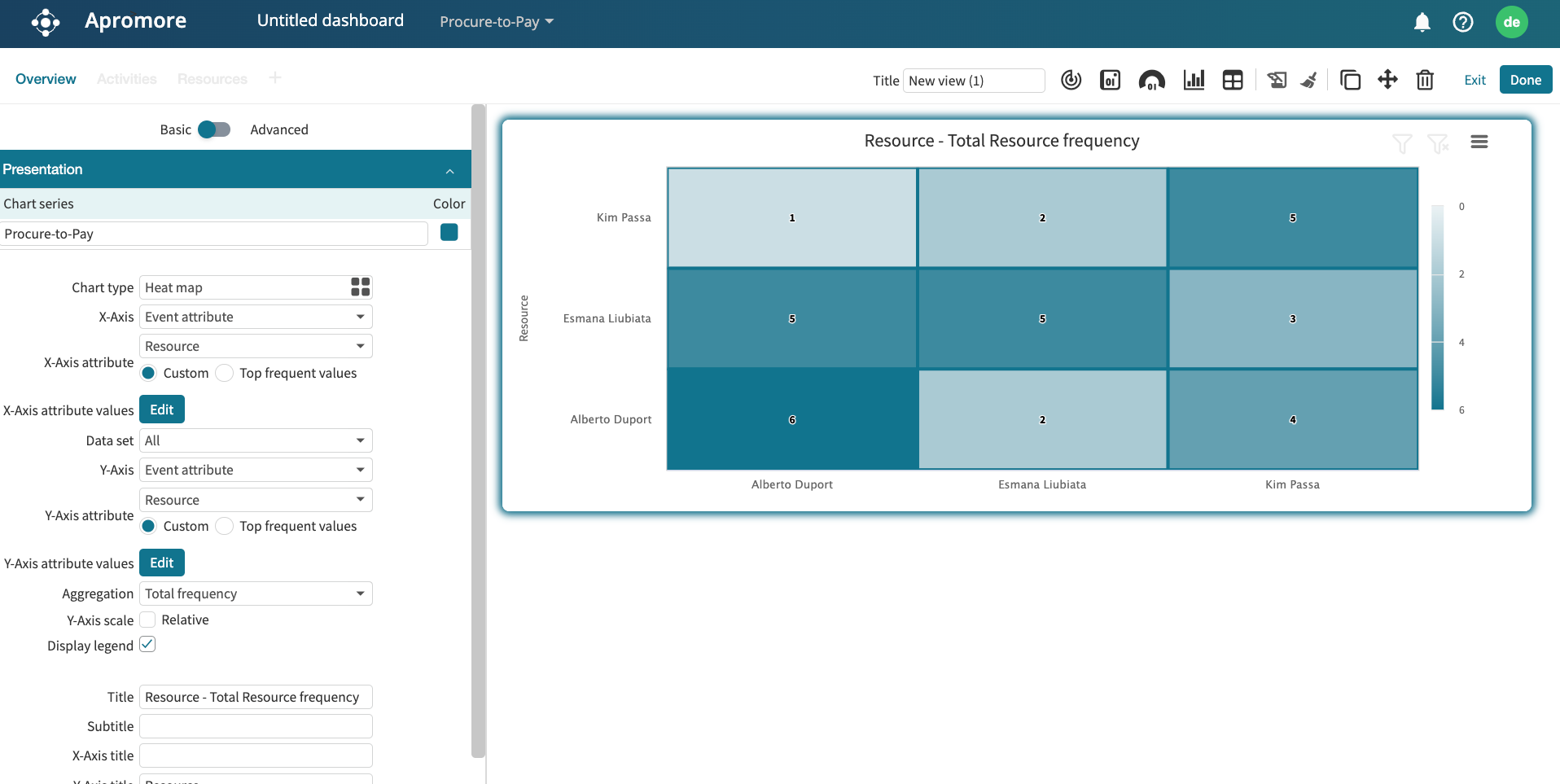The width and height of the screenshot is (1560, 784).
Task: Add a bar chart widget
Action: [1194, 80]
